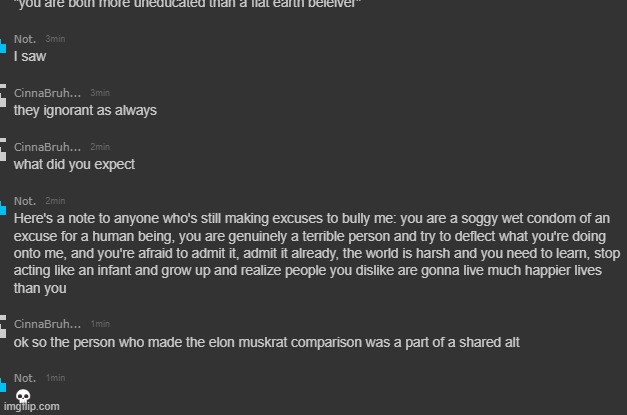Open the Not. username above the bully note

(25, 201)
